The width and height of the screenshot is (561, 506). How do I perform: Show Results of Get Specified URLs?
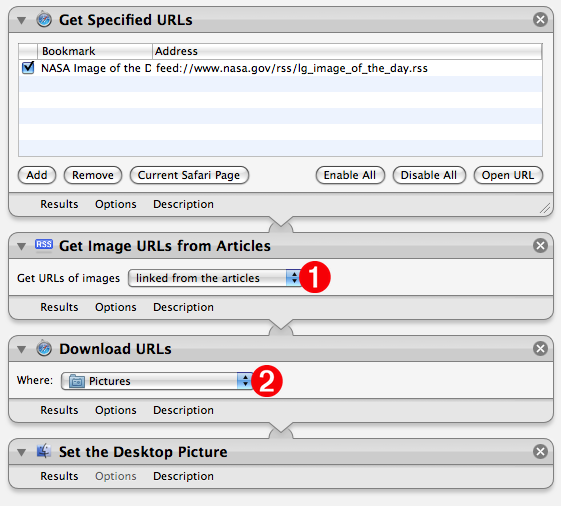tap(59, 204)
